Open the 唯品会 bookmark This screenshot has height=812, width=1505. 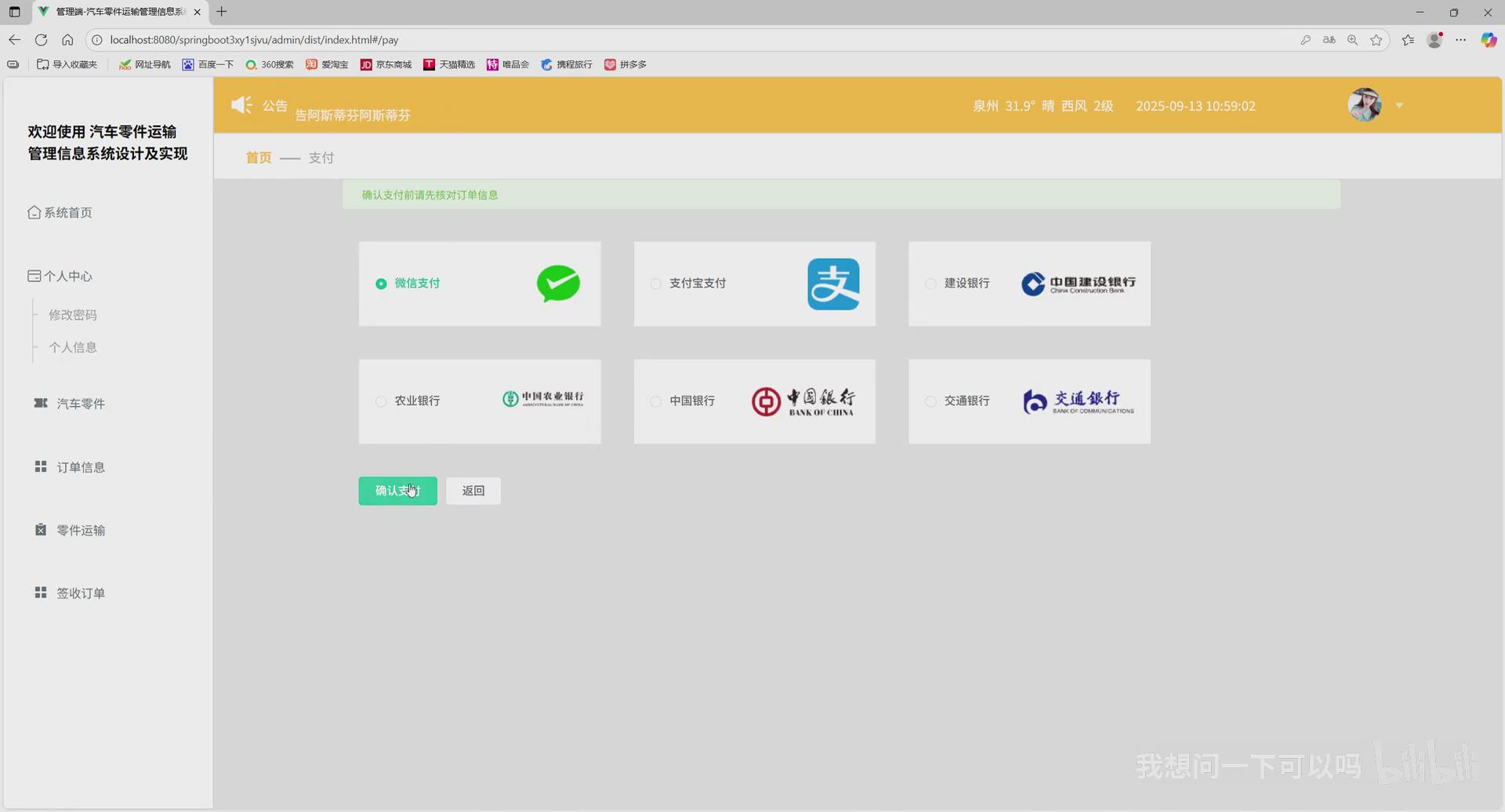coord(509,64)
